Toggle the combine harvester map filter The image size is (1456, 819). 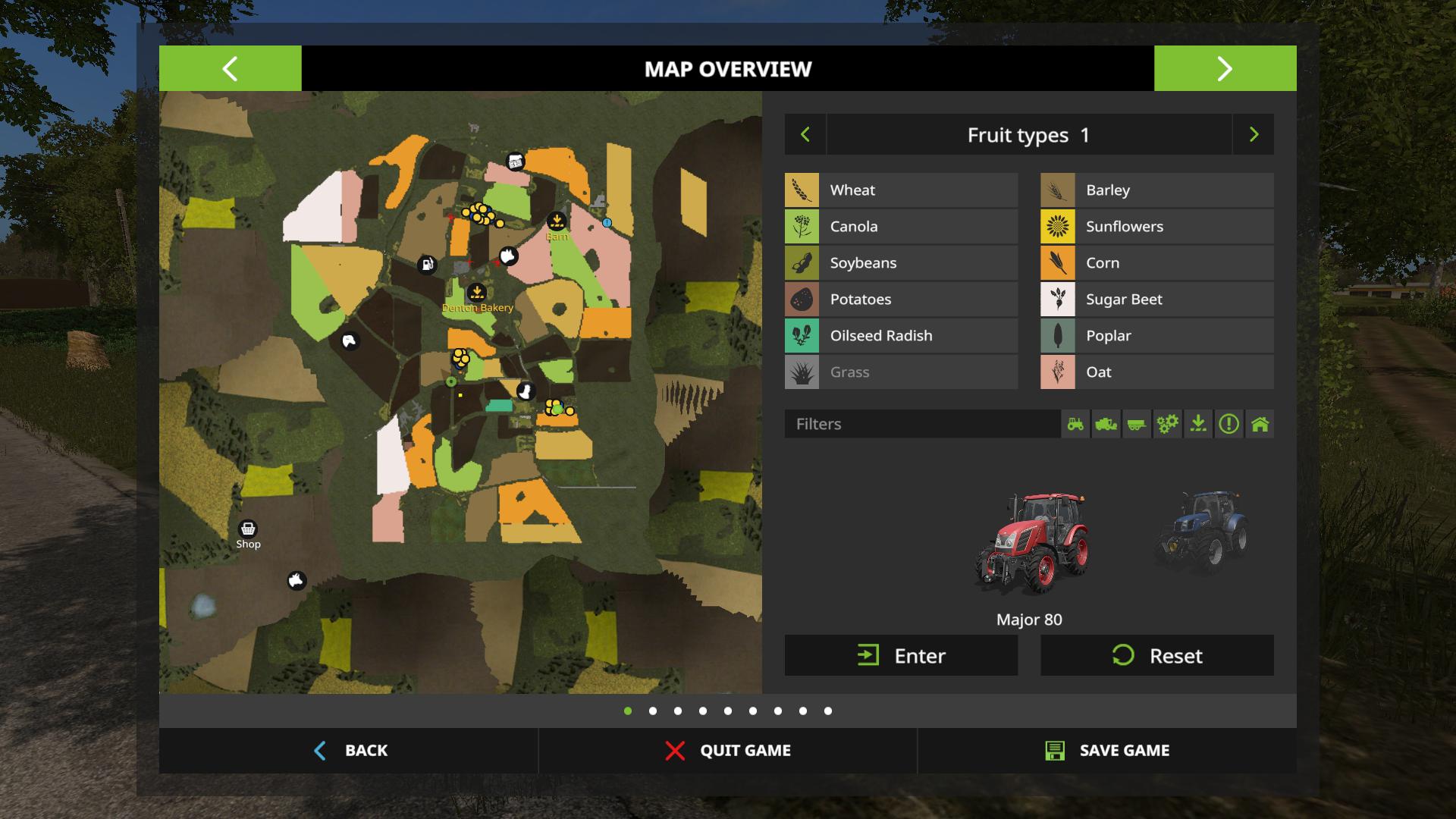click(x=1106, y=424)
